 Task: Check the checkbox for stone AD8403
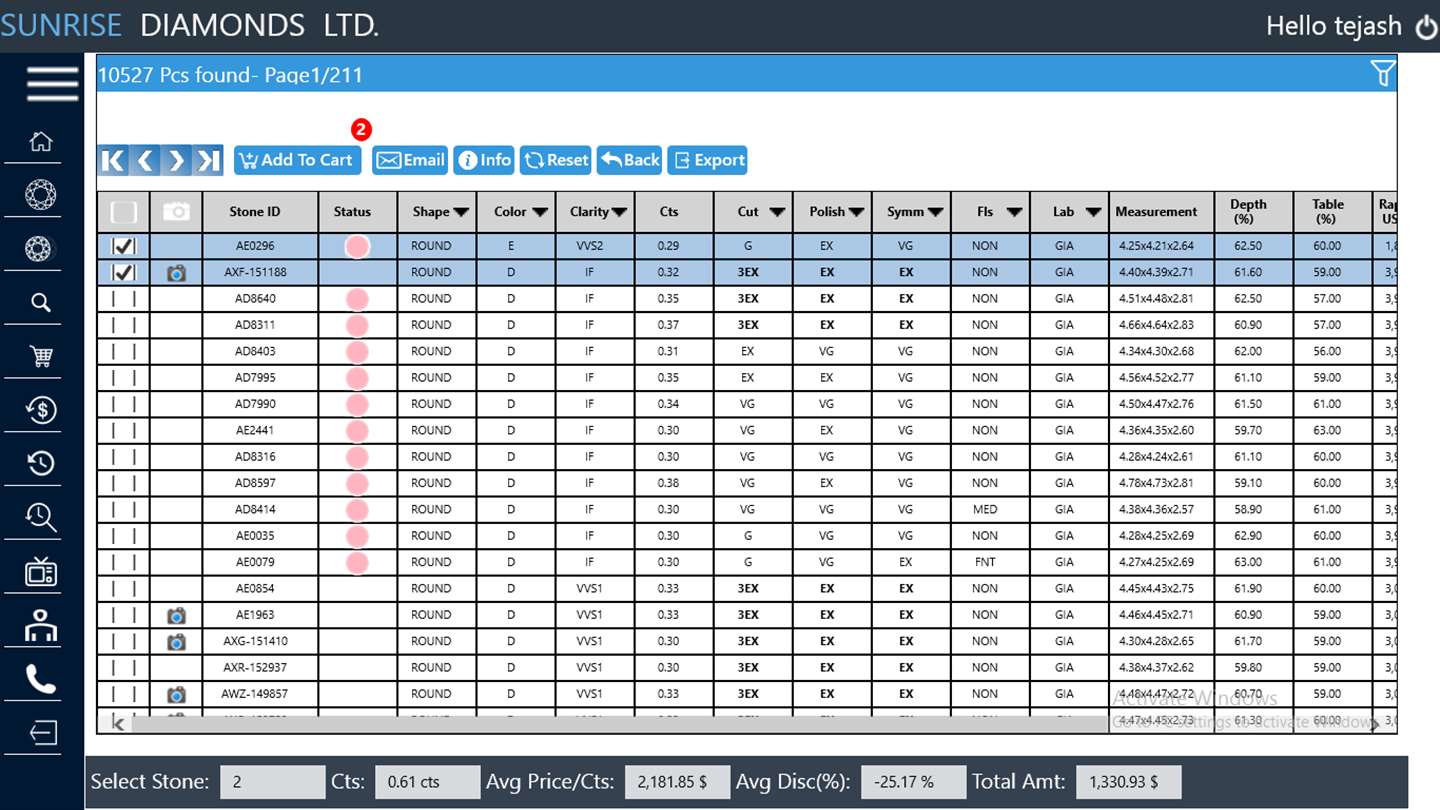124,351
